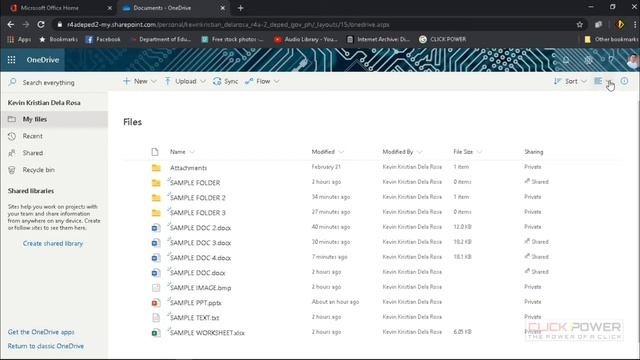Click the browser address bar
This screenshot has height=360, width=640.
[314, 24]
